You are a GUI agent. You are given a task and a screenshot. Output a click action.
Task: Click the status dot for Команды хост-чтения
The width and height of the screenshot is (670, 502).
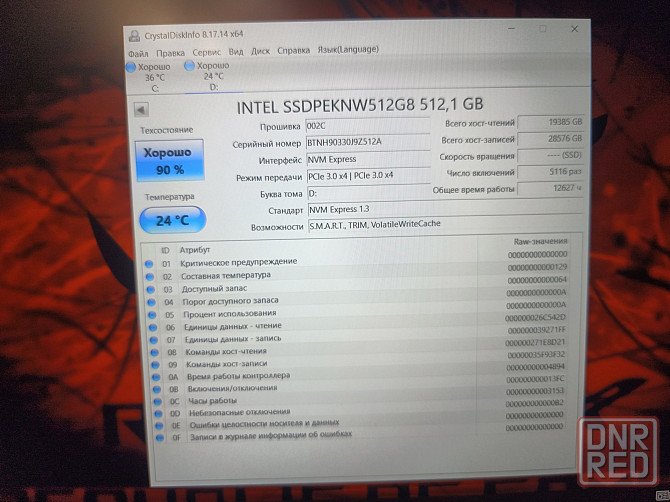155,352
